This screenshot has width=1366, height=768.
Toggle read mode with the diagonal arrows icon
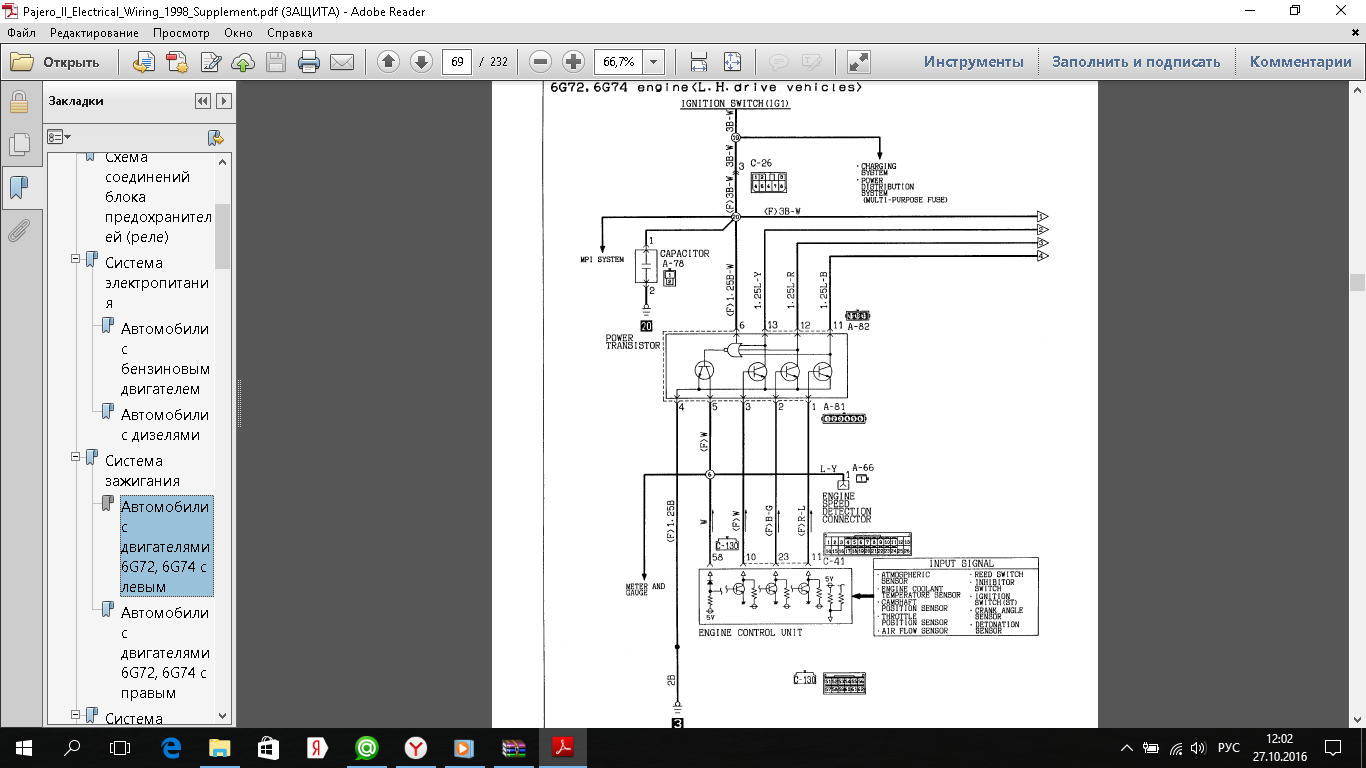(858, 62)
